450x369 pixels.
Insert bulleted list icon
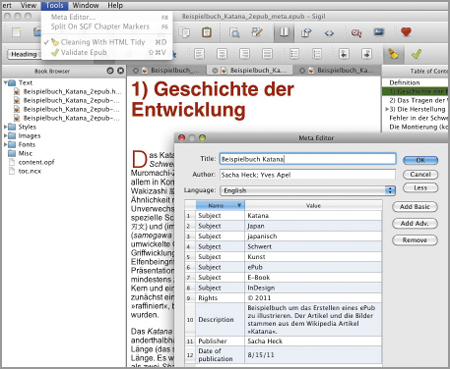click(x=294, y=54)
